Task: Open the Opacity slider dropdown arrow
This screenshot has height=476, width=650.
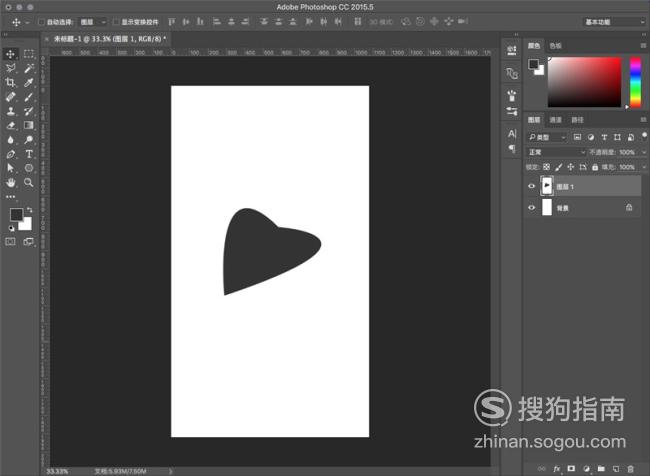Action: pos(644,152)
